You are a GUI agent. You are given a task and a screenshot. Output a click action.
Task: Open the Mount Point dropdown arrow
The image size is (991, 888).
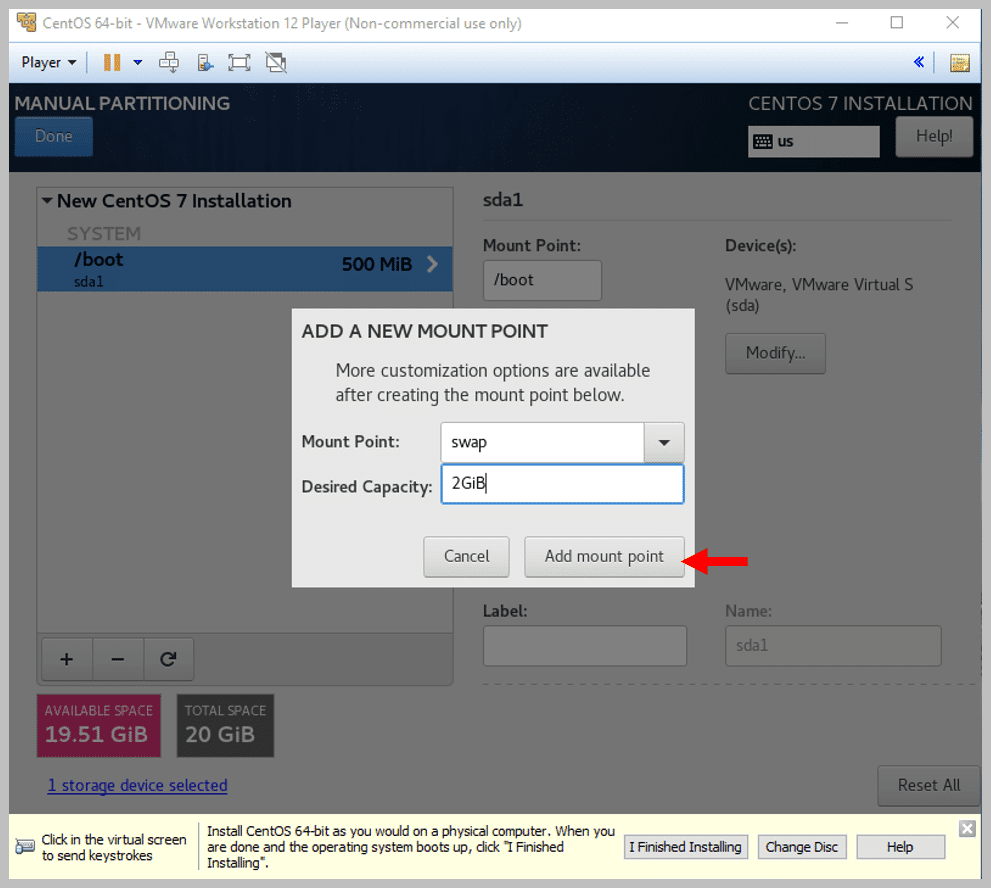(664, 442)
